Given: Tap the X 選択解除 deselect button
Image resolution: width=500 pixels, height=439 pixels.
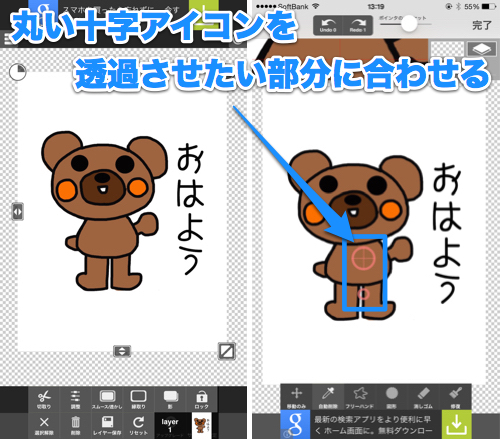Looking at the screenshot, I should pyautogui.click(x=44, y=426).
